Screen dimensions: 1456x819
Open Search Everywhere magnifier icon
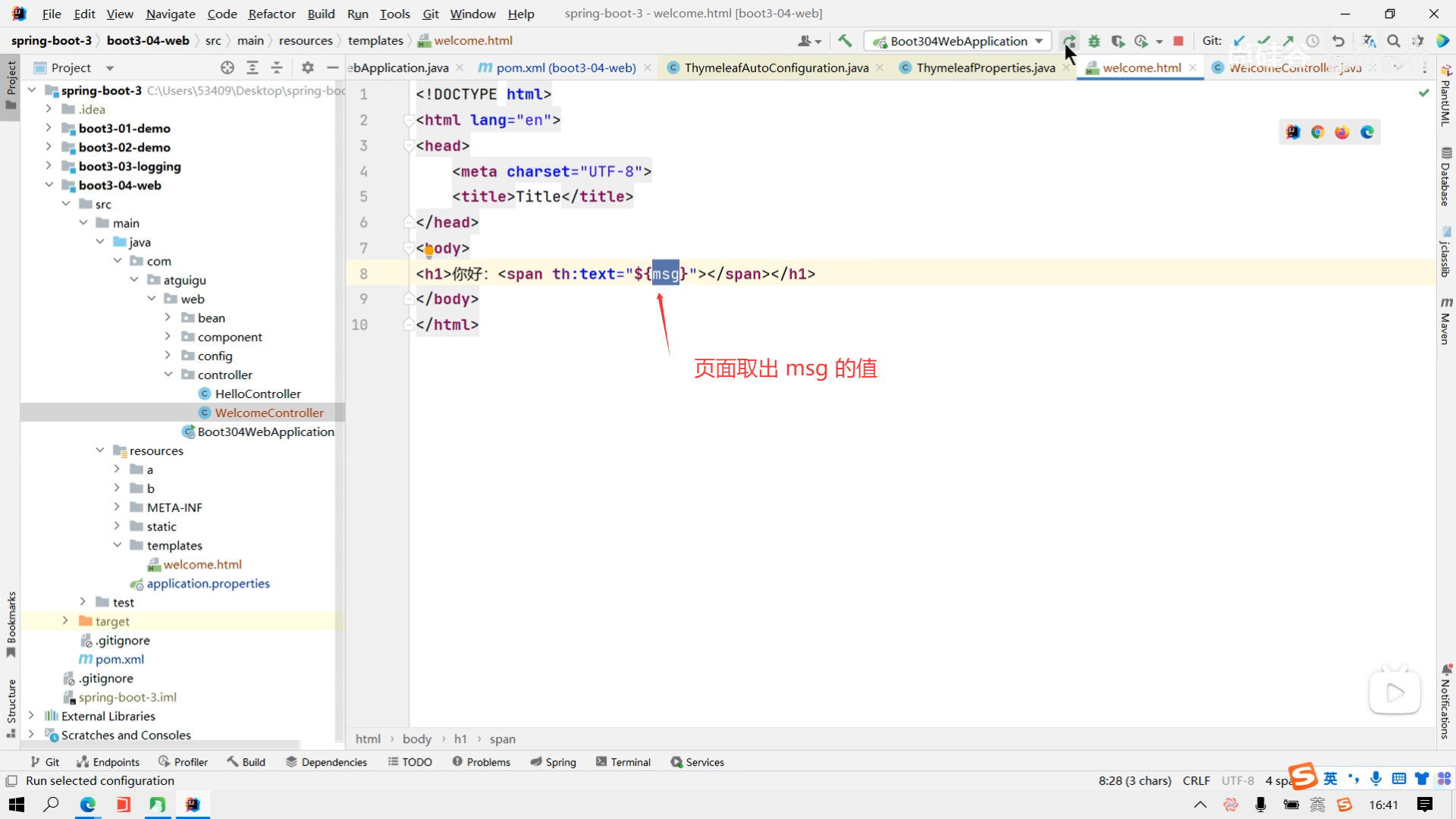[1393, 41]
